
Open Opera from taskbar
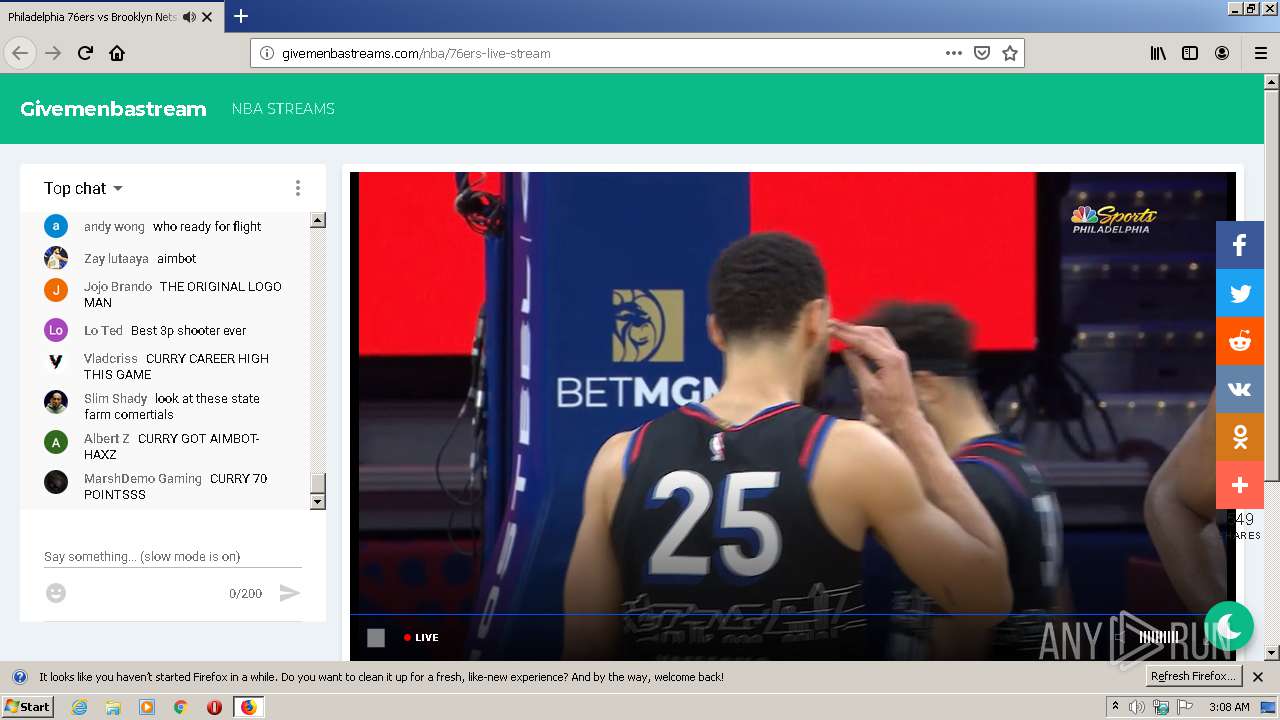pyautogui.click(x=214, y=707)
